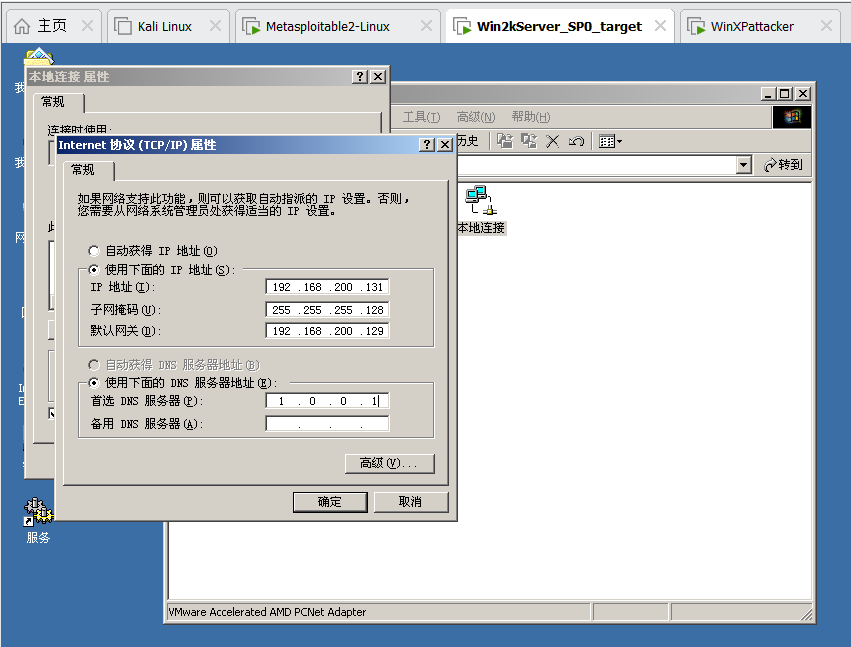This screenshot has height=647, width=851.
Task: Click the 默认网关 input field
Action: 327,331
